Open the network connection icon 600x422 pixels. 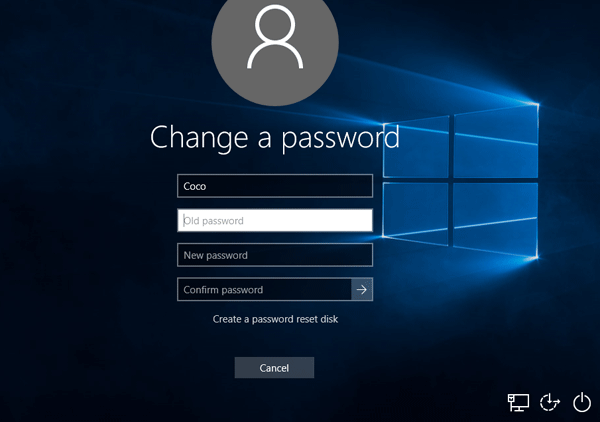pos(518,402)
